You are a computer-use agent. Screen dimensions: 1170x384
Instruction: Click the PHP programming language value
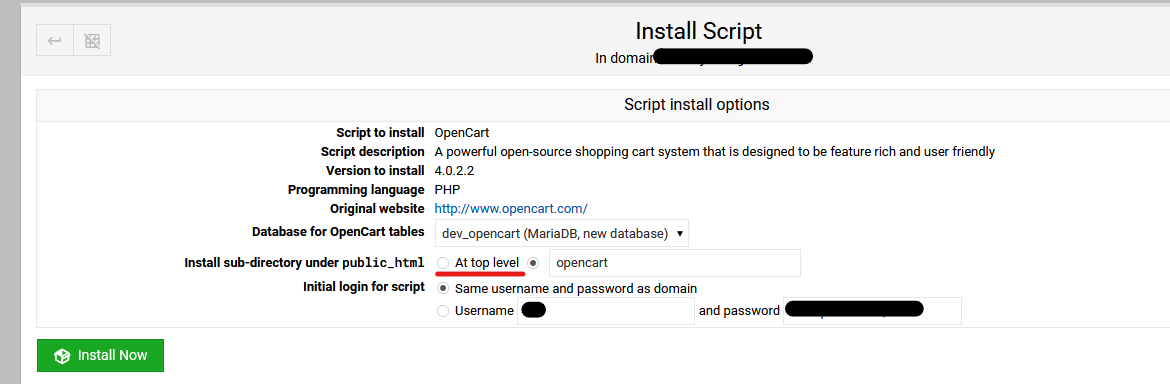point(448,189)
